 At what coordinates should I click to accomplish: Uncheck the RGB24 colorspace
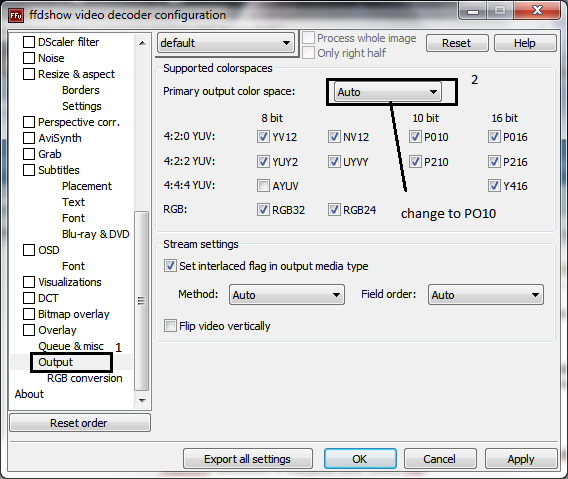point(334,210)
